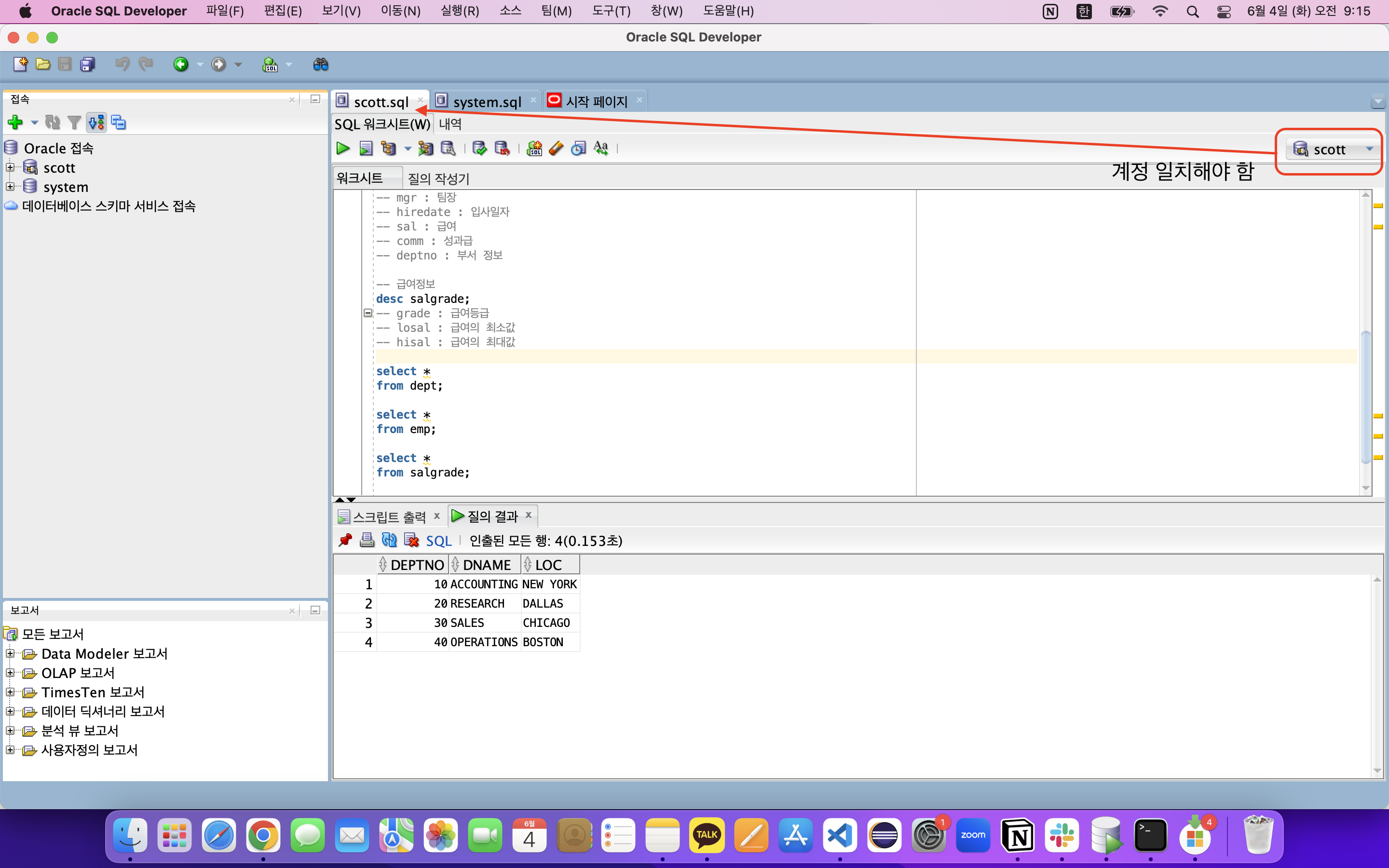Clear the worksheet with eraser icon
The image size is (1389, 868).
pos(556,149)
